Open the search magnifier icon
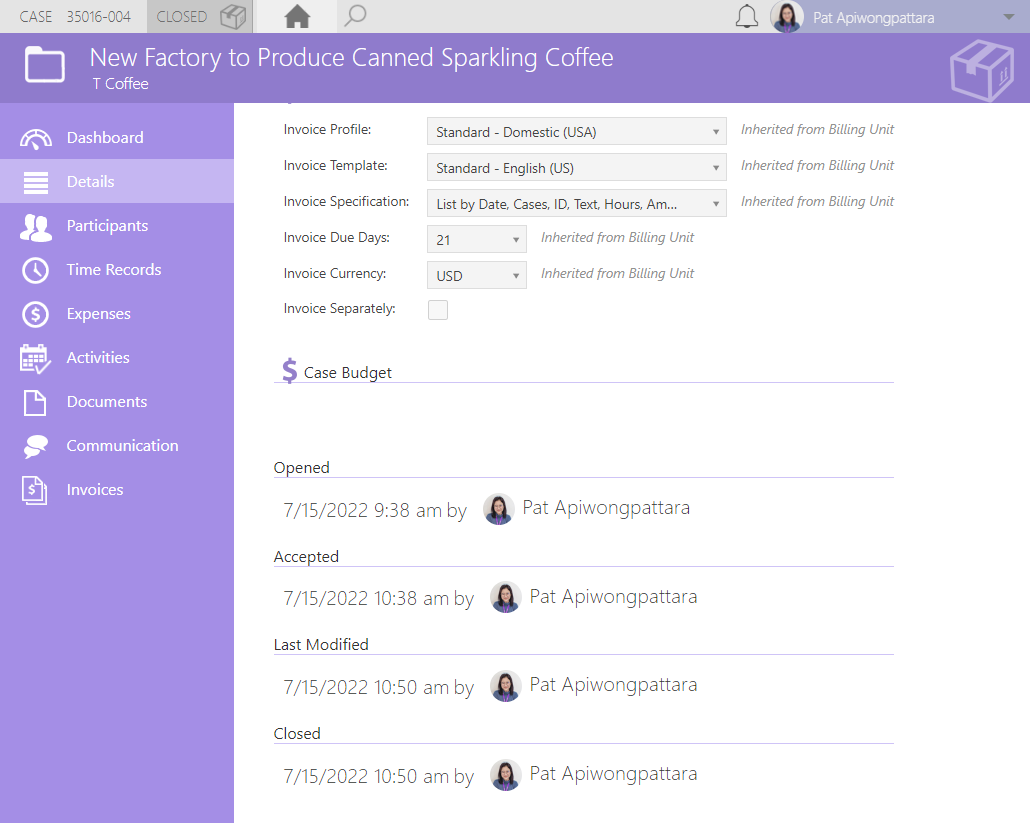Screen dimensions: 1030x823 [x=355, y=16]
